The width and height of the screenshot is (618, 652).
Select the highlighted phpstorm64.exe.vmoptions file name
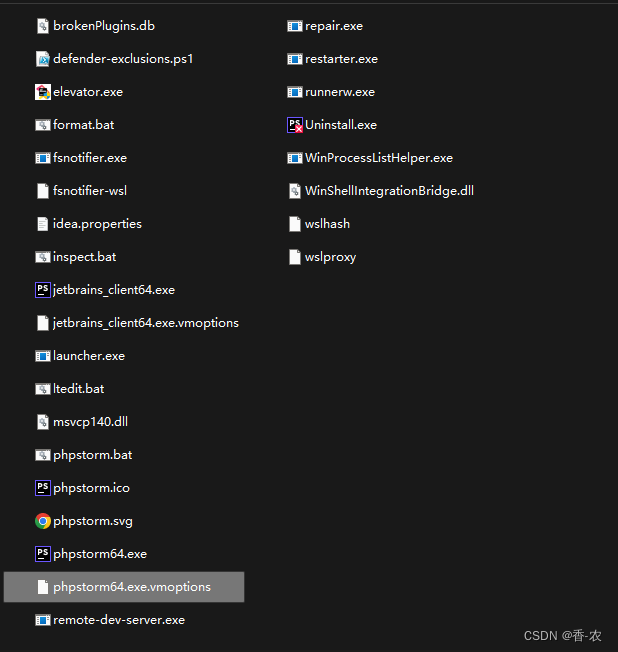coord(132,587)
